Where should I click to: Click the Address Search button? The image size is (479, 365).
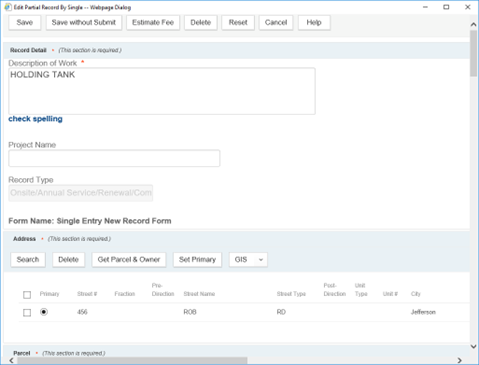[28, 260]
